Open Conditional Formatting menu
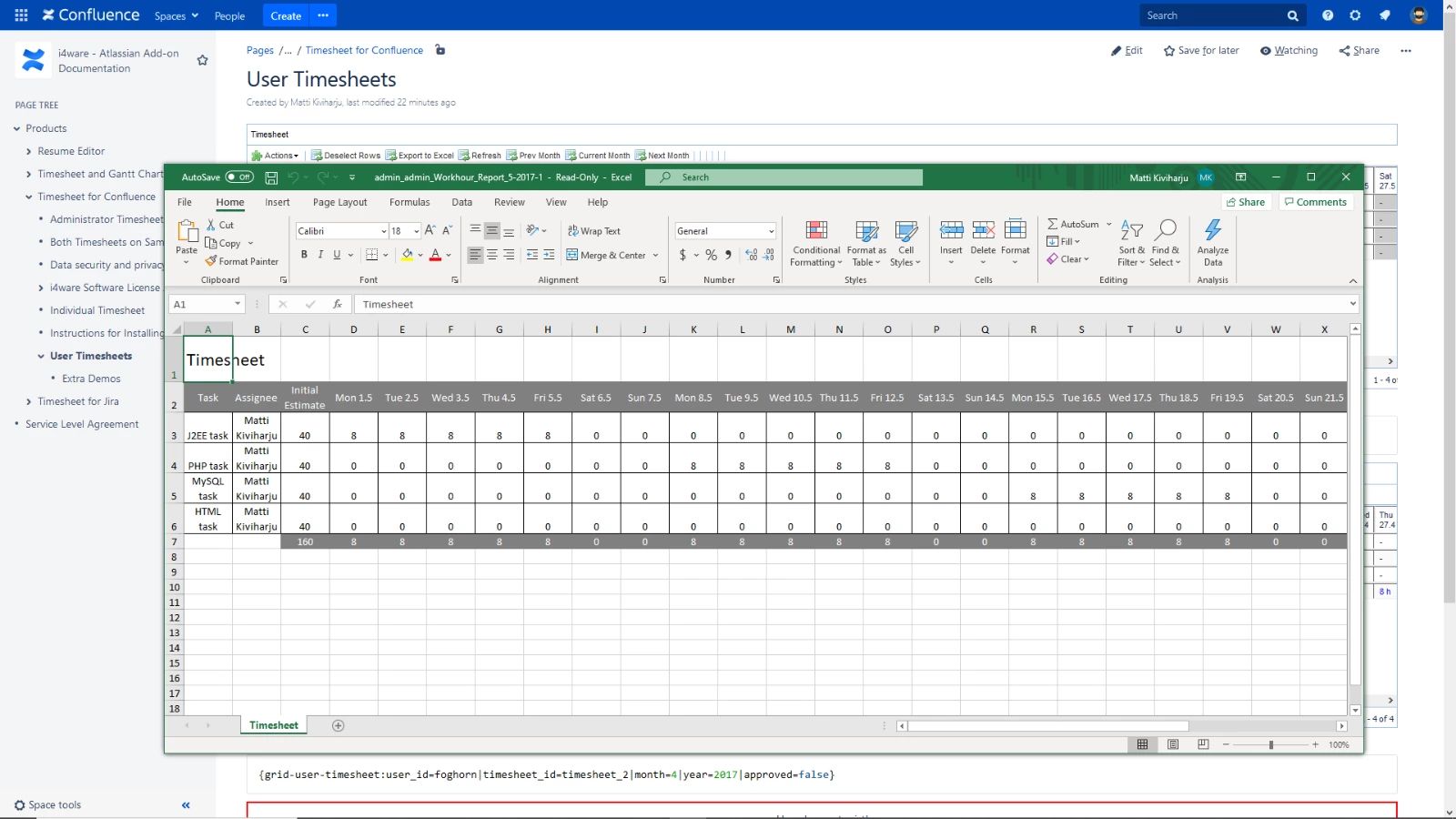1456x819 pixels. point(816,243)
